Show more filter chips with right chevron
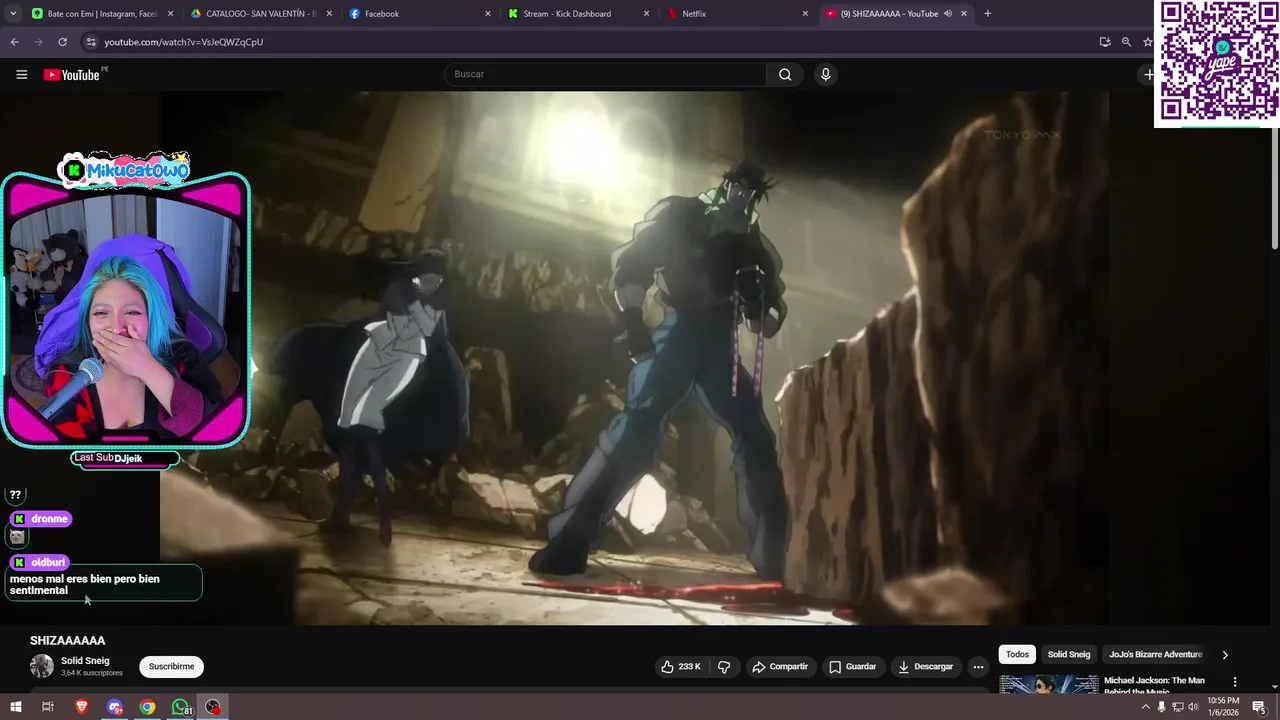Screen dimensions: 1280x720 (1225, 655)
